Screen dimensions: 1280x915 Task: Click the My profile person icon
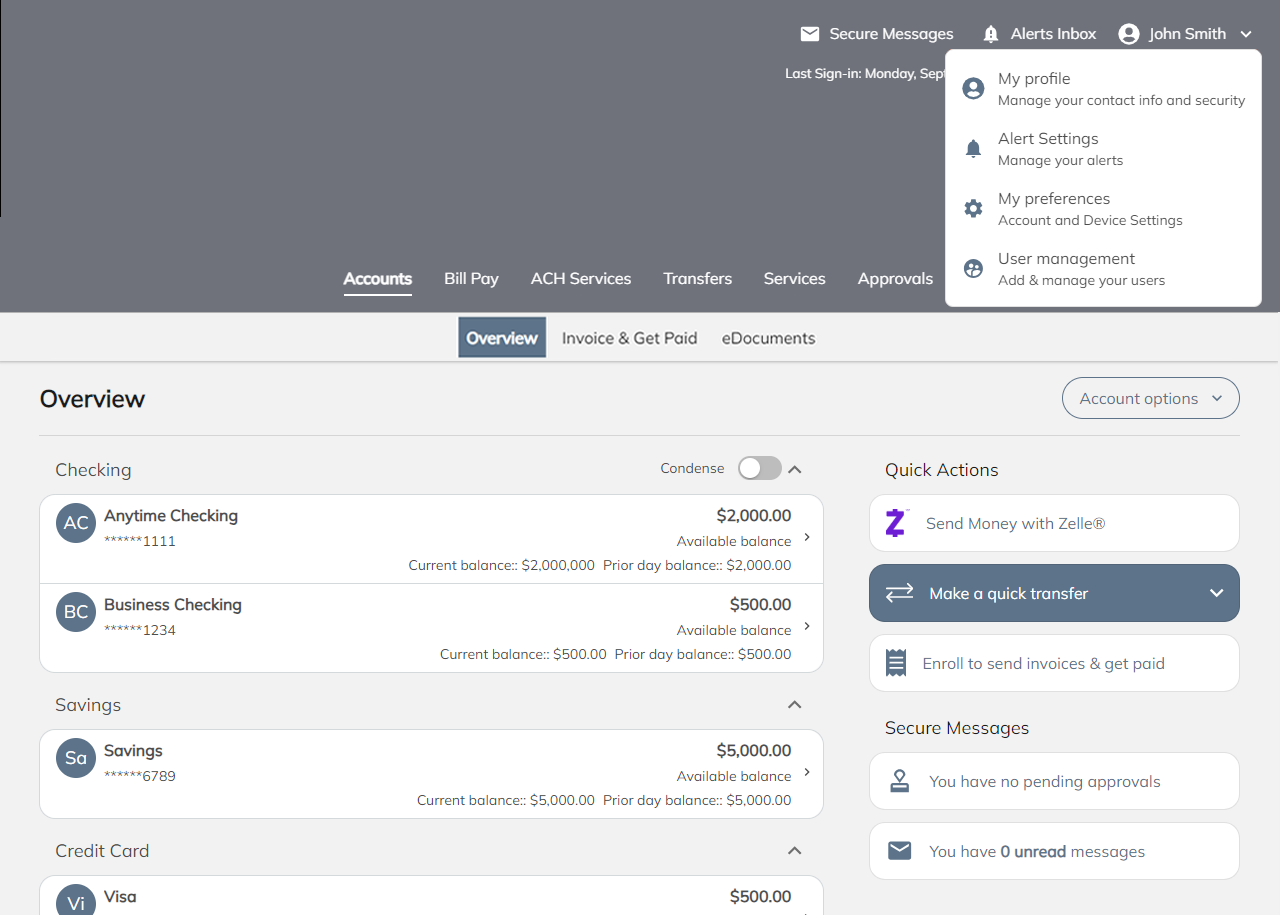pyautogui.click(x=973, y=89)
